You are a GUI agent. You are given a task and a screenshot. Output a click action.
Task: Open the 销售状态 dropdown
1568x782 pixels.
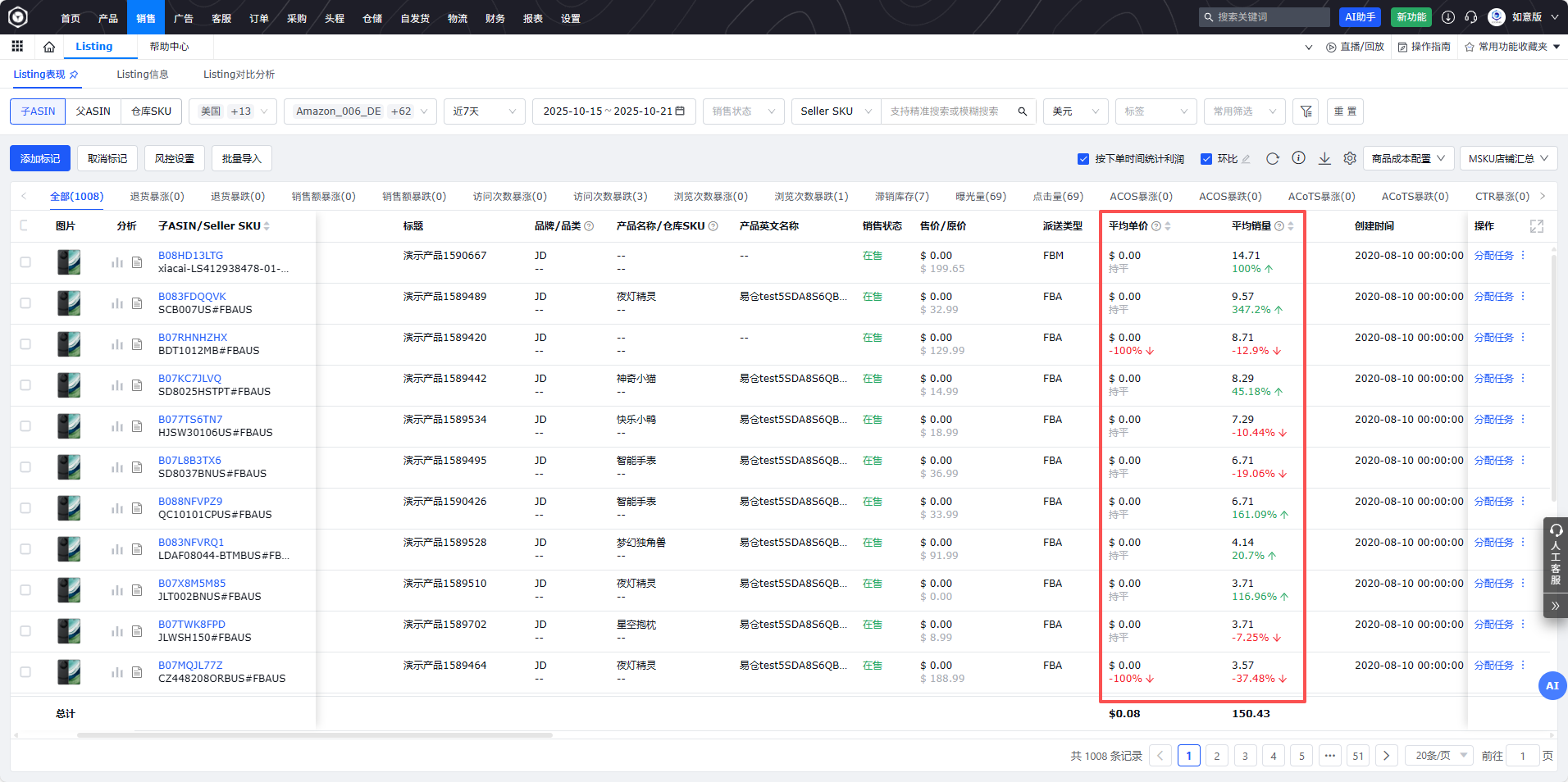(x=743, y=111)
